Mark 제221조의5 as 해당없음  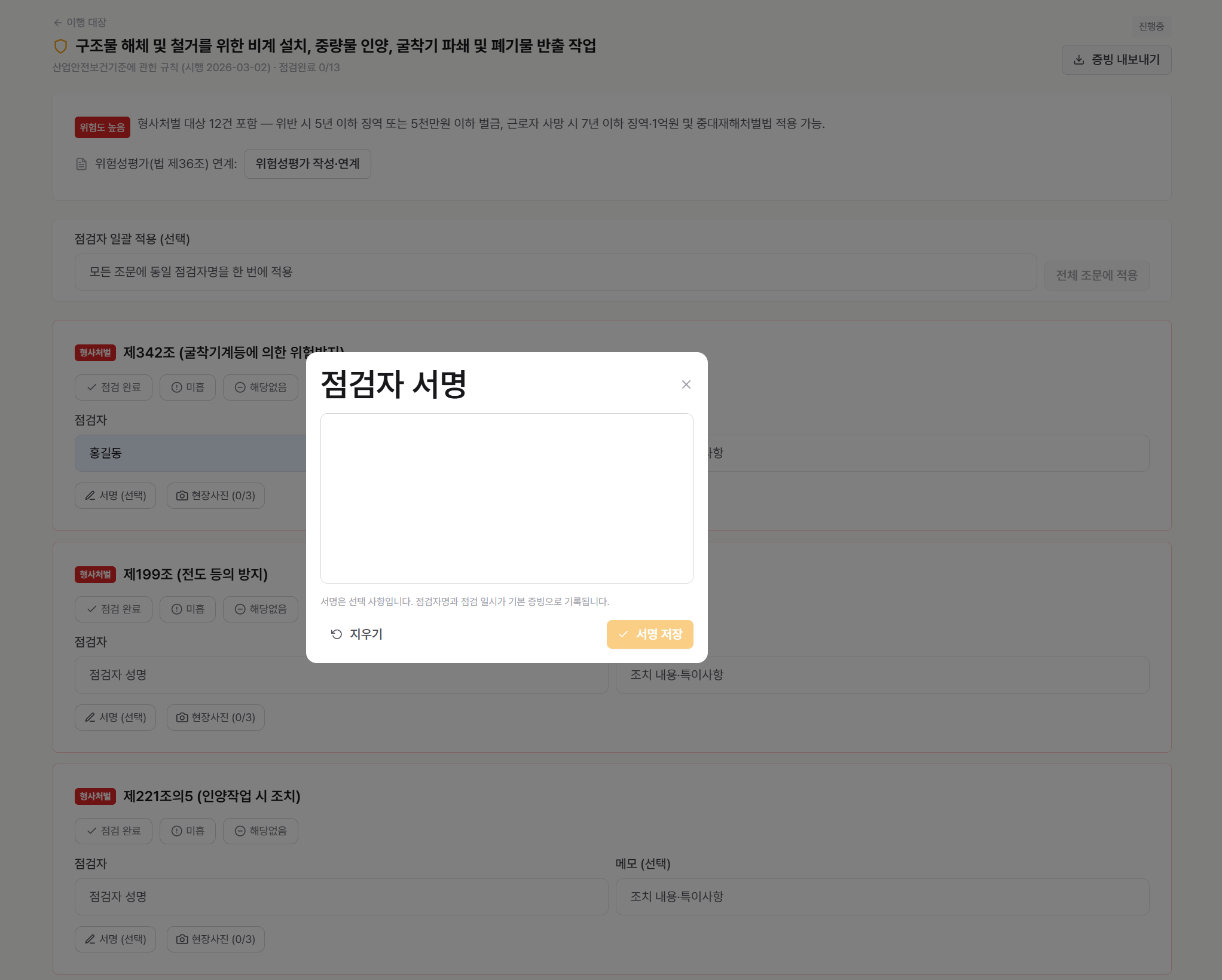pos(261,831)
